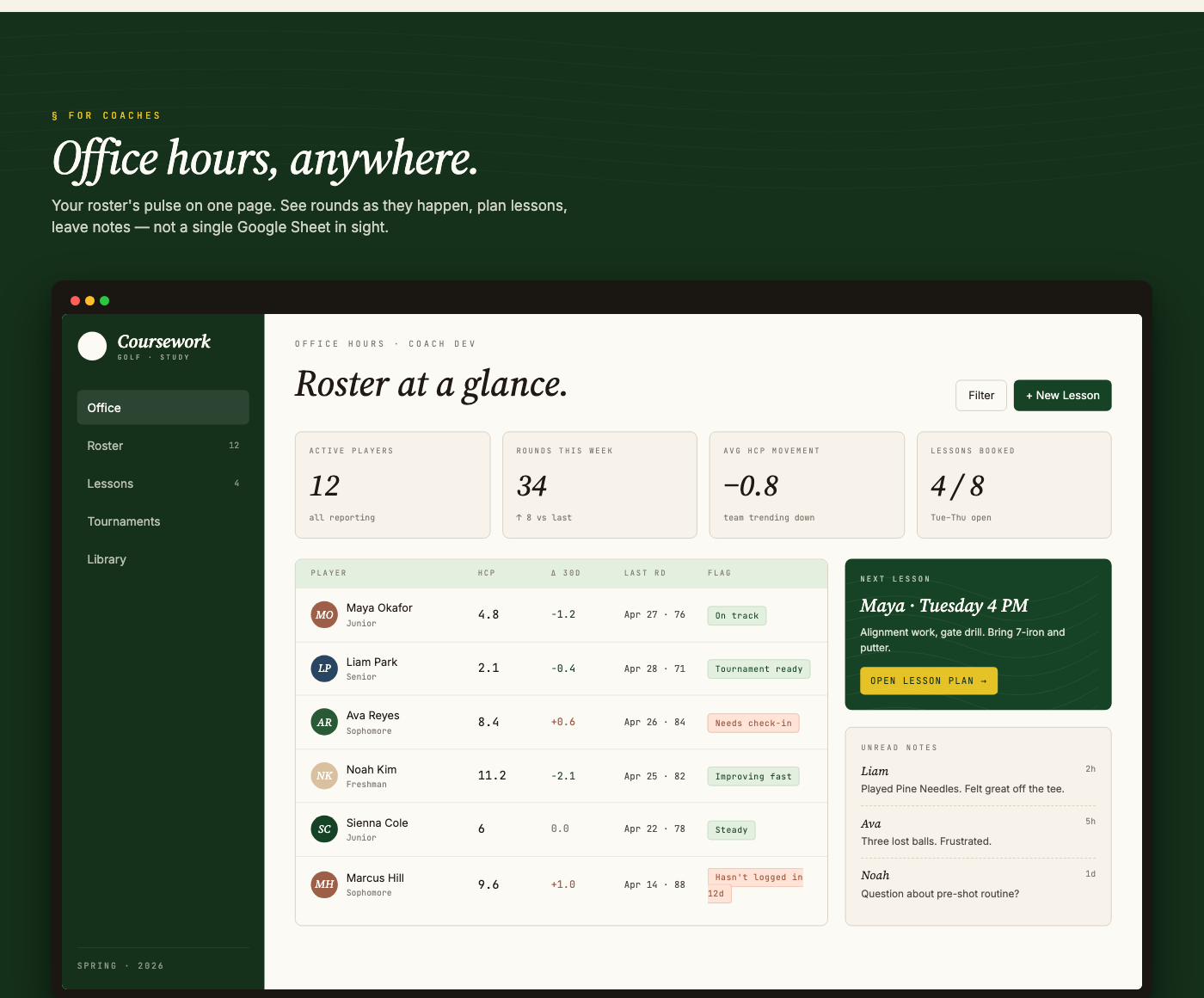Click the yellow minimize window dot
This screenshot has width=1204, height=998.
tap(89, 300)
